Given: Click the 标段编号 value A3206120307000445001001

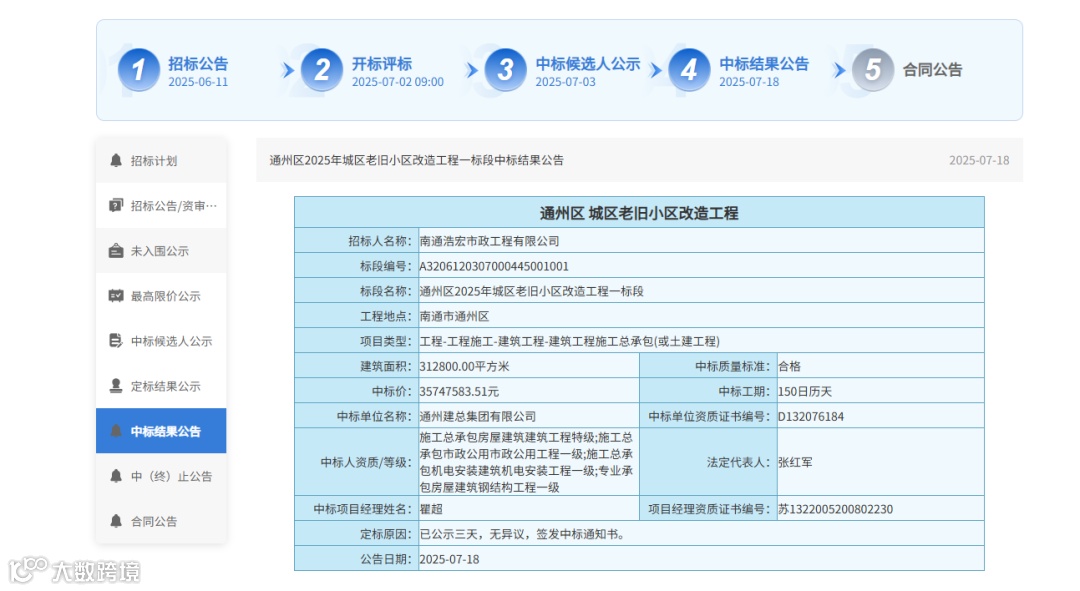Looking at the screenshot, I should [x=494, y=267].
